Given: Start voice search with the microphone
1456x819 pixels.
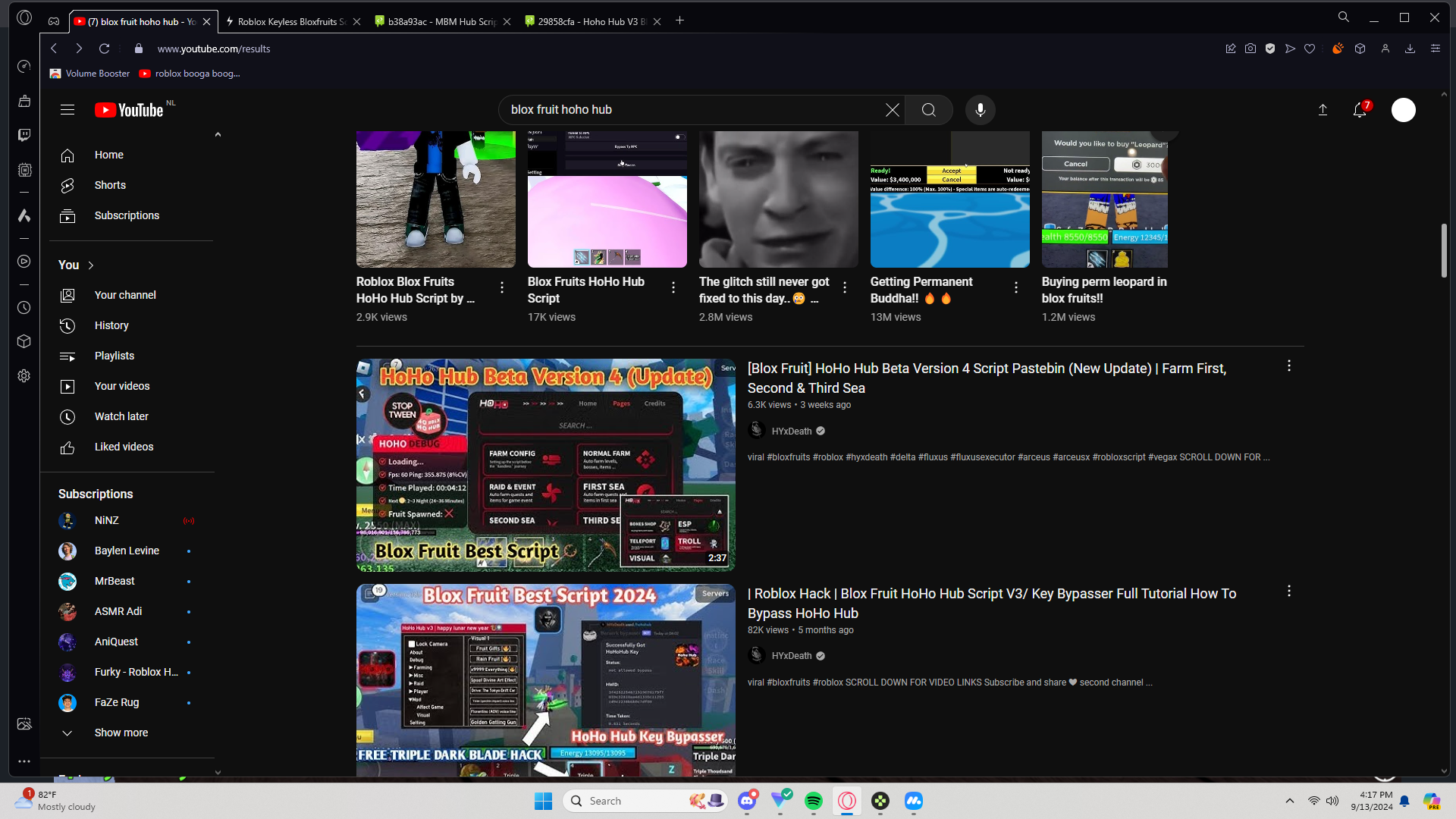Looking at the screenshot, I should pos(981,110).
